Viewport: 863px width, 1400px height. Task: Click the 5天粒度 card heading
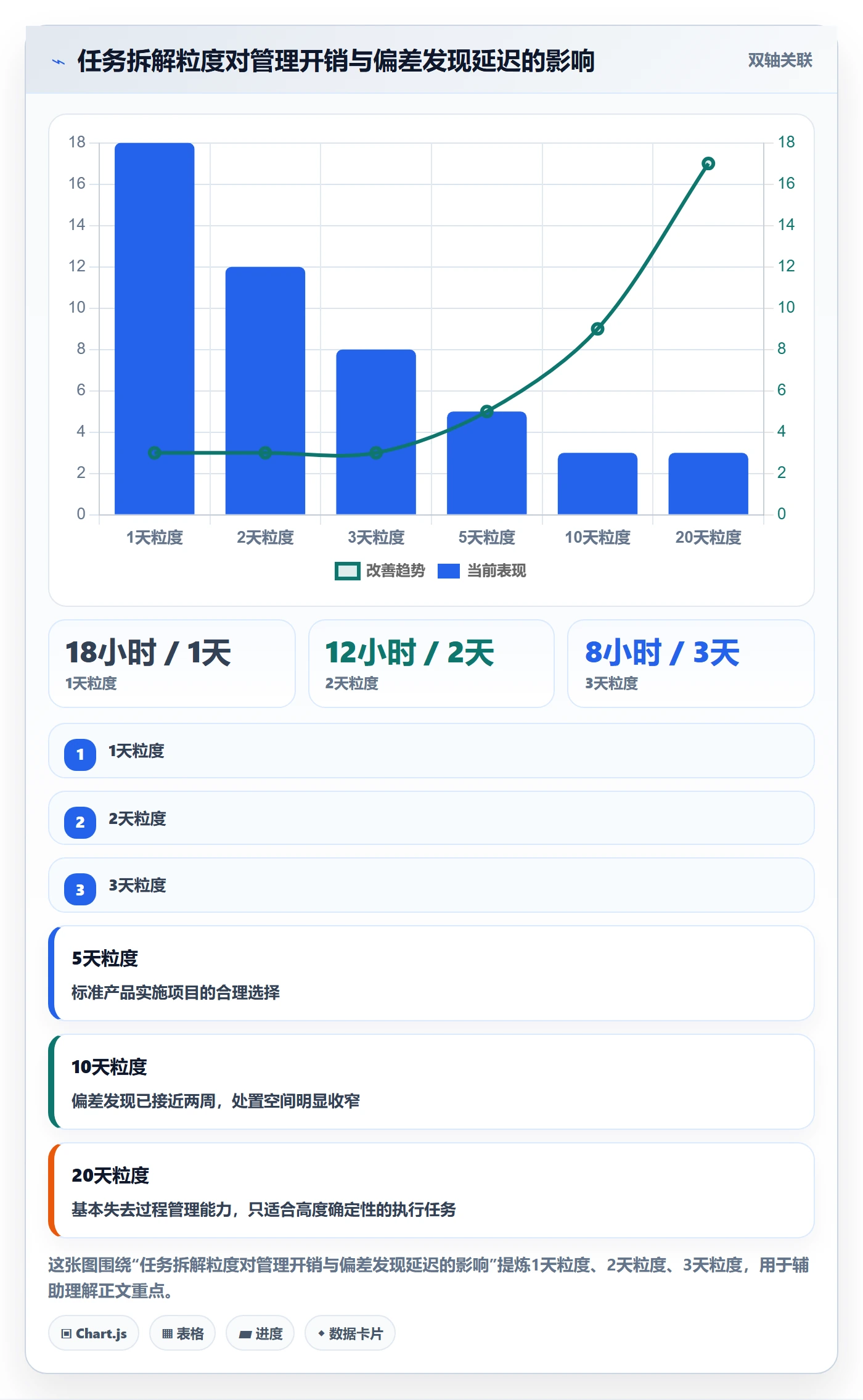coord(105,958)
